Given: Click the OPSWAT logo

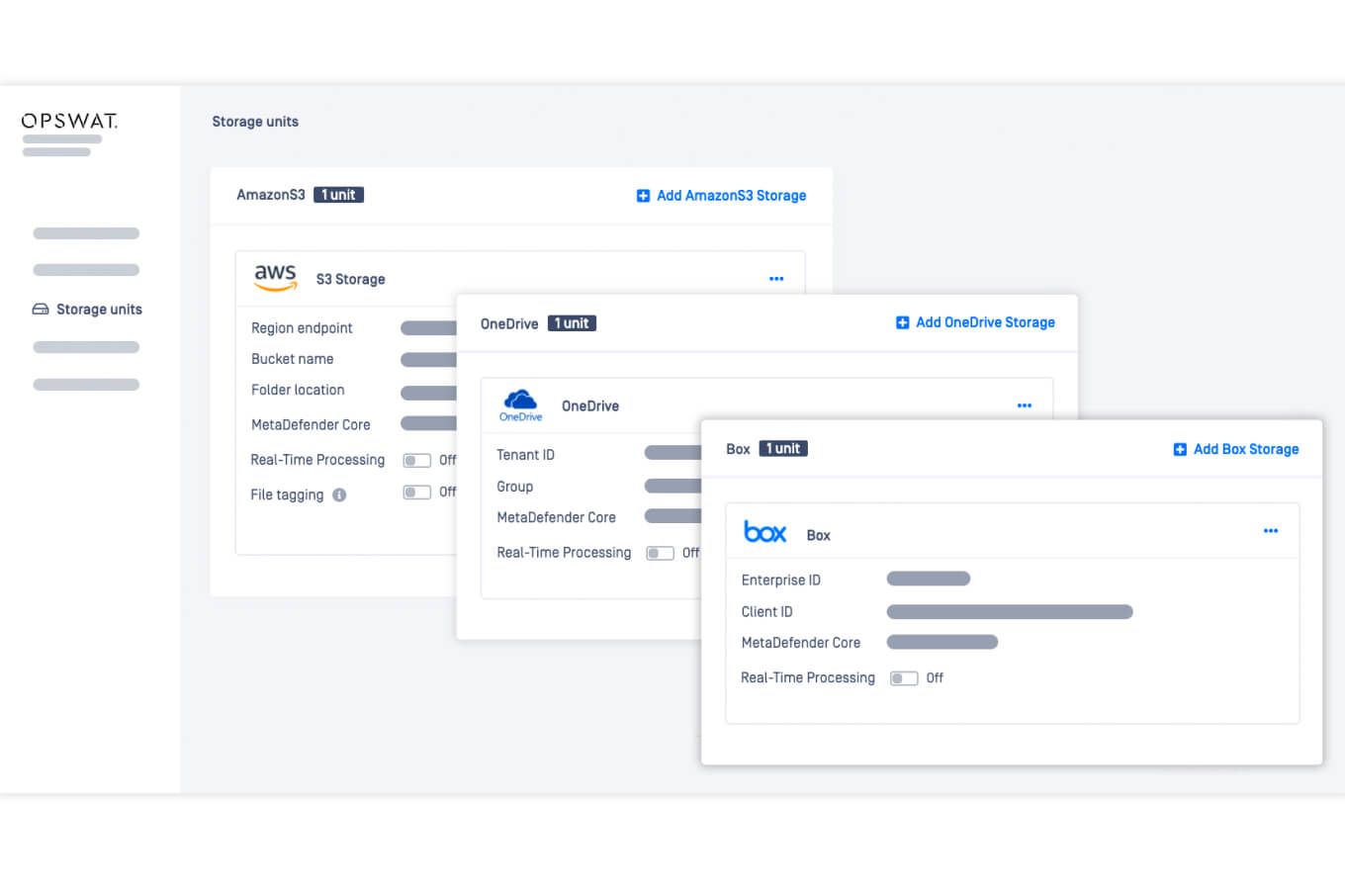Looking at the screenshot, I should 68,121.
